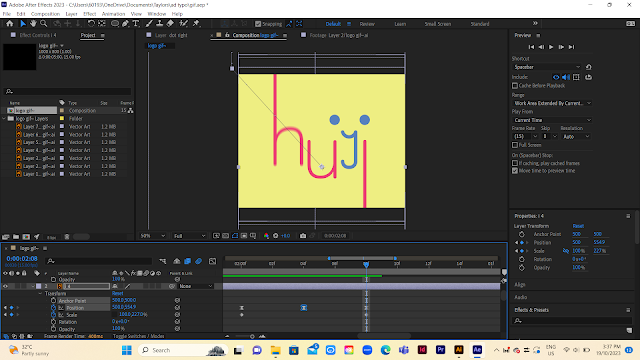Screen dimensions: 640x360
Task: Open the Animation menu
Action: (x=113, y=14)
